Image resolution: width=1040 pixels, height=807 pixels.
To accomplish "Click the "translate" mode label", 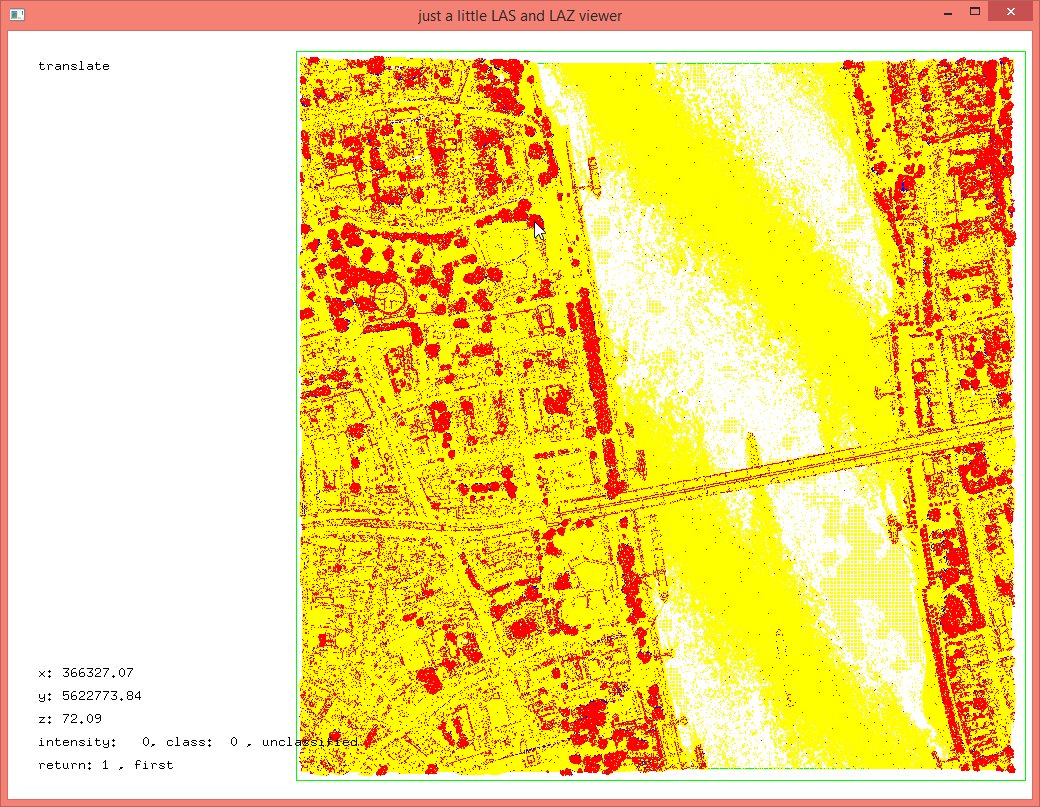I will click(74, 66).
